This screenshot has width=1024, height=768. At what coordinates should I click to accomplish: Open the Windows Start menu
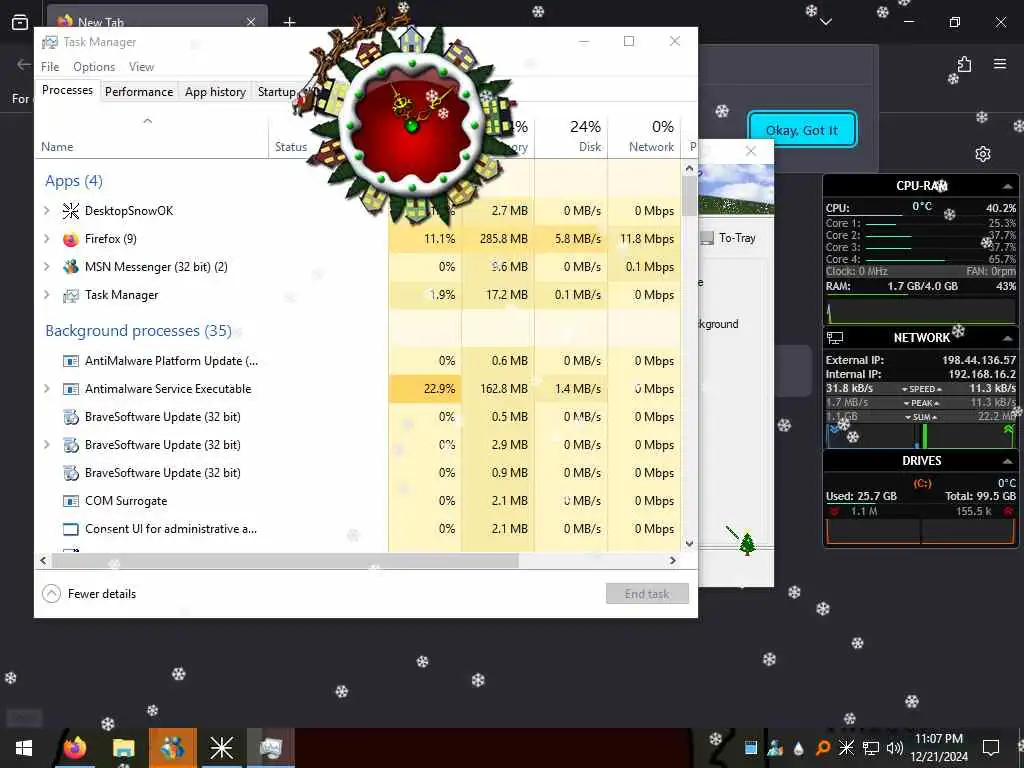tap(24, 748)
